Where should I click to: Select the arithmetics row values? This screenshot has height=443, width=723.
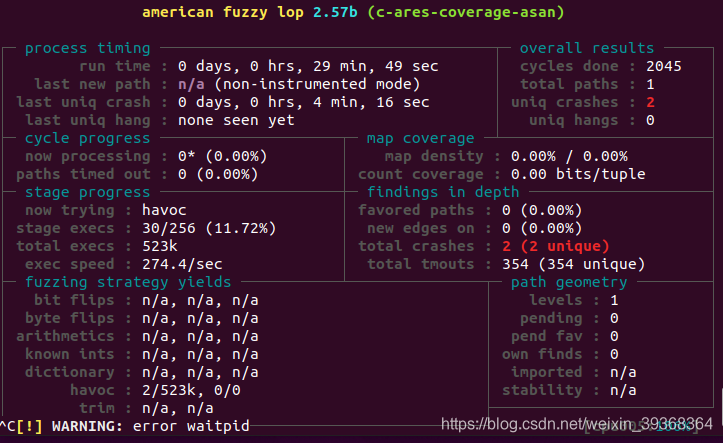point(200,336)
